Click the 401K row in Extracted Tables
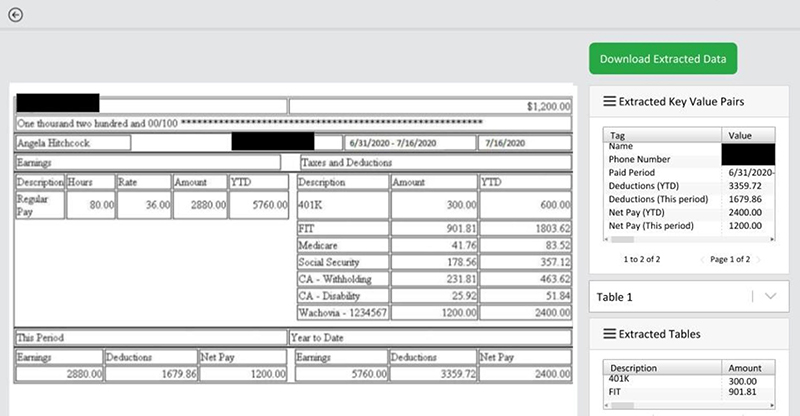 (x=689, y=380)
